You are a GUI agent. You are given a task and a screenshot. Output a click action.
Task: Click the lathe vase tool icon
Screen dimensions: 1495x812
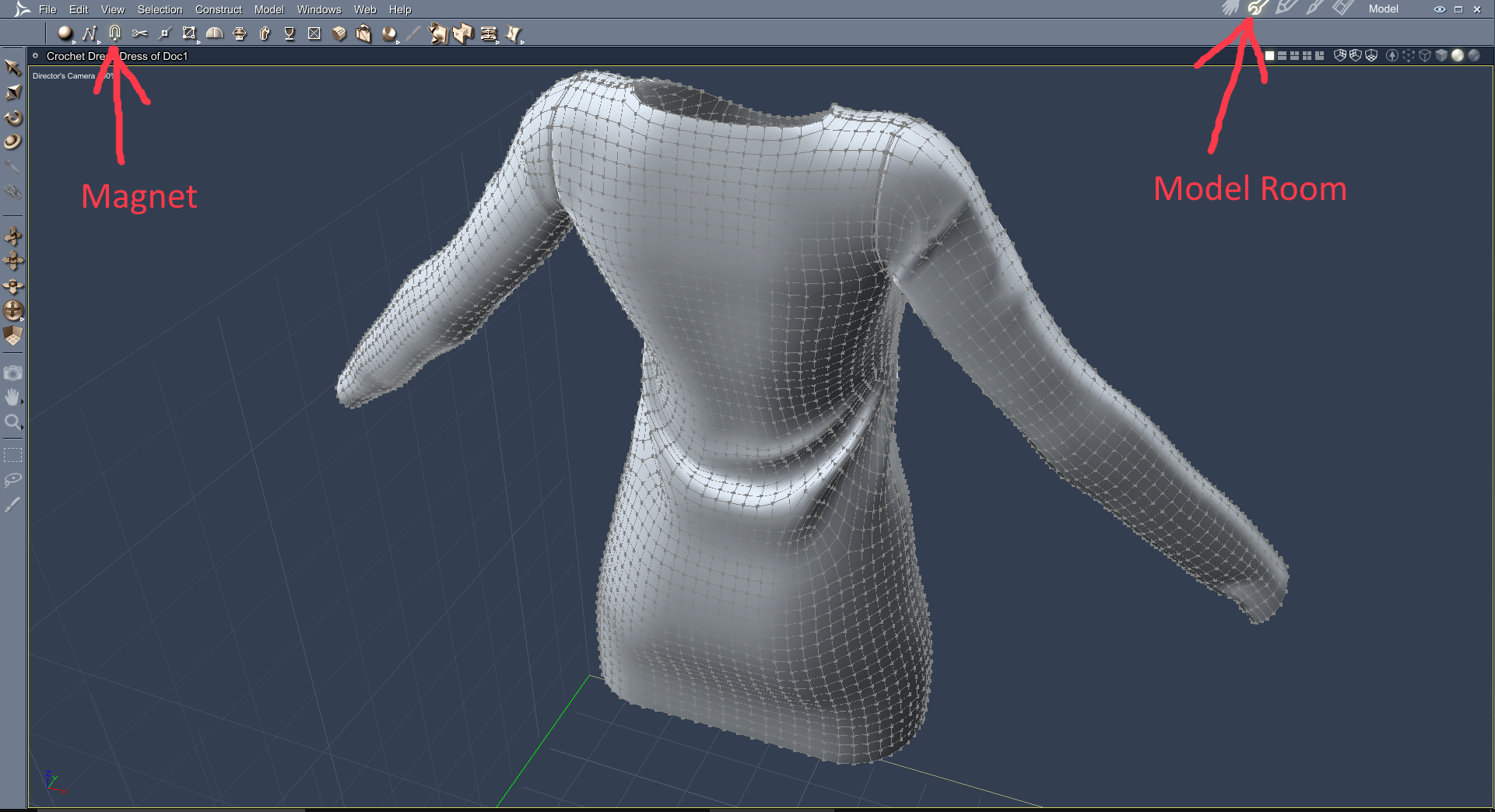tap(240, 33)
